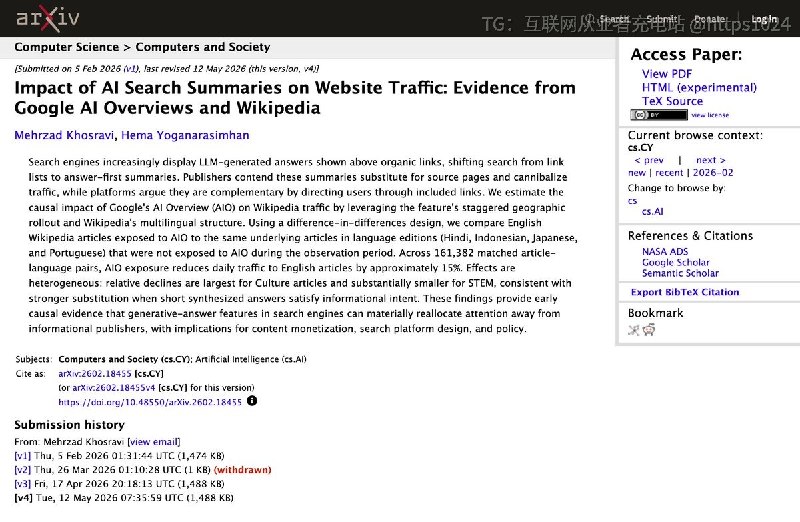Open the 2026-02 monthly listing
Viewport: 800px width, 522px height.
coord(713,173)
